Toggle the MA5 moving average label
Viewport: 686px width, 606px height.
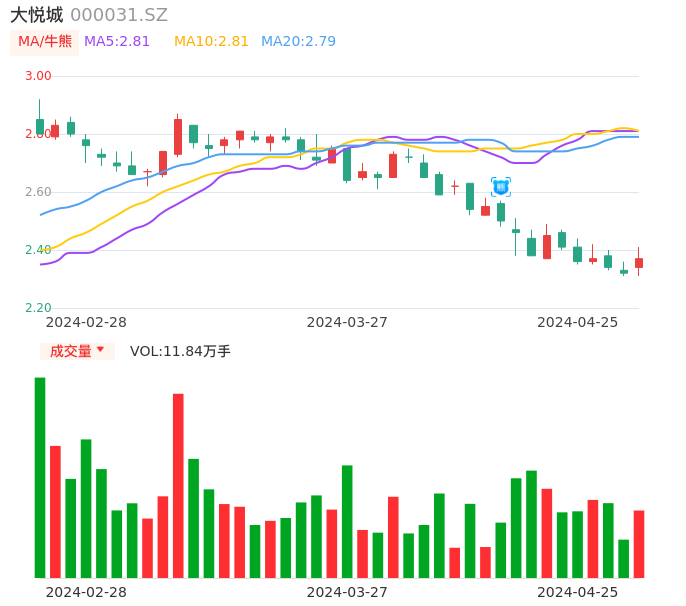coord(117,42)
